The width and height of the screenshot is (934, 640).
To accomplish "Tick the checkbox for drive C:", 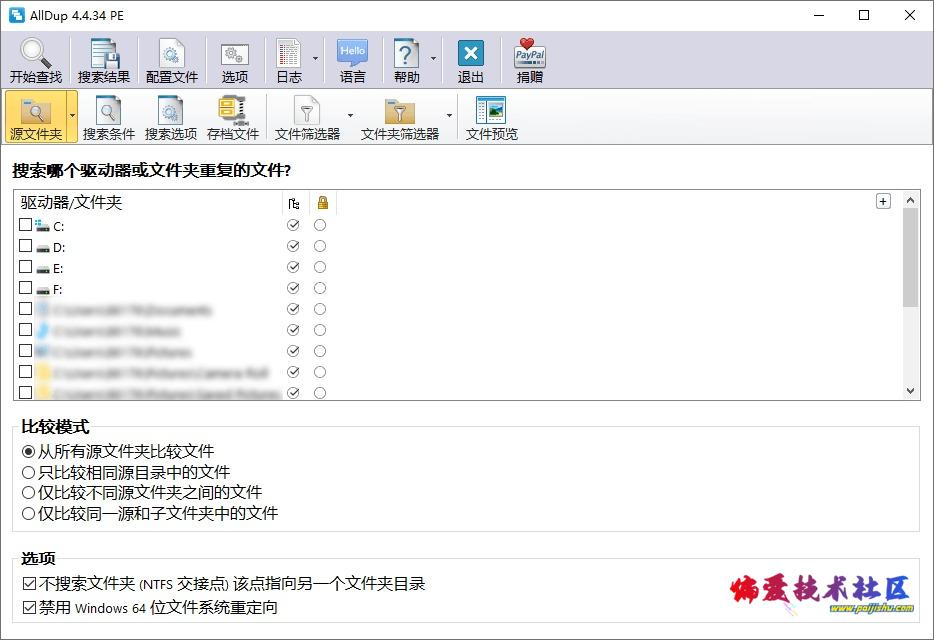I will click(25, 225).
